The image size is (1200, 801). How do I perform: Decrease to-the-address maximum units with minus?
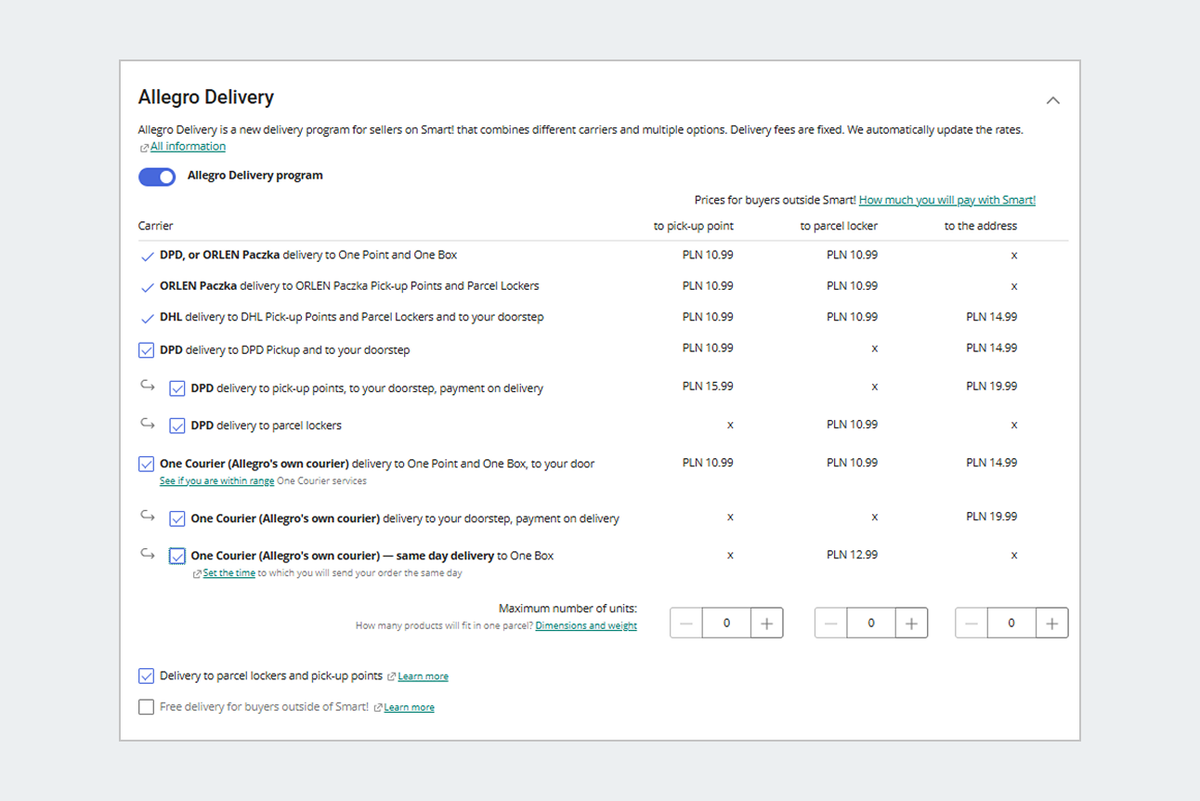[x=971, y=623]
